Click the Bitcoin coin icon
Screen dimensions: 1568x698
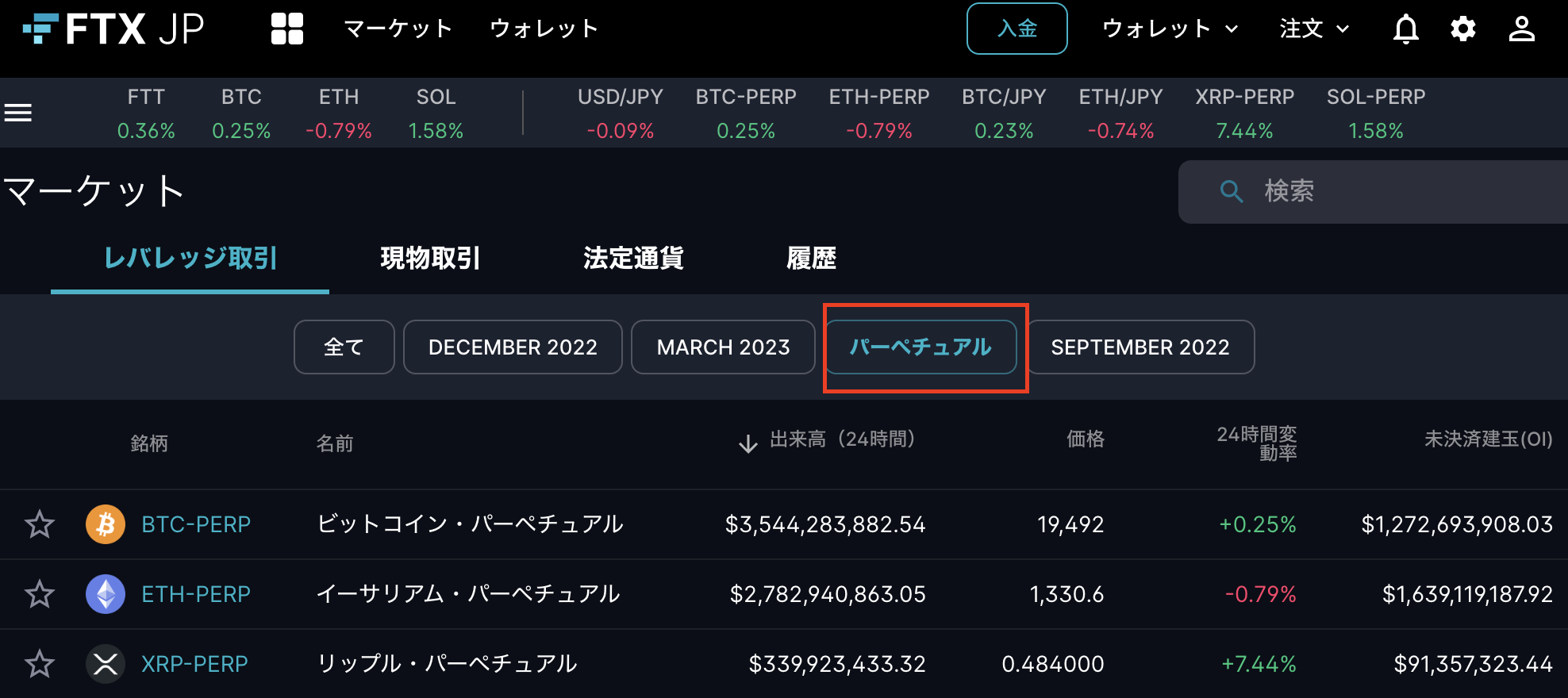coord(106,524)
